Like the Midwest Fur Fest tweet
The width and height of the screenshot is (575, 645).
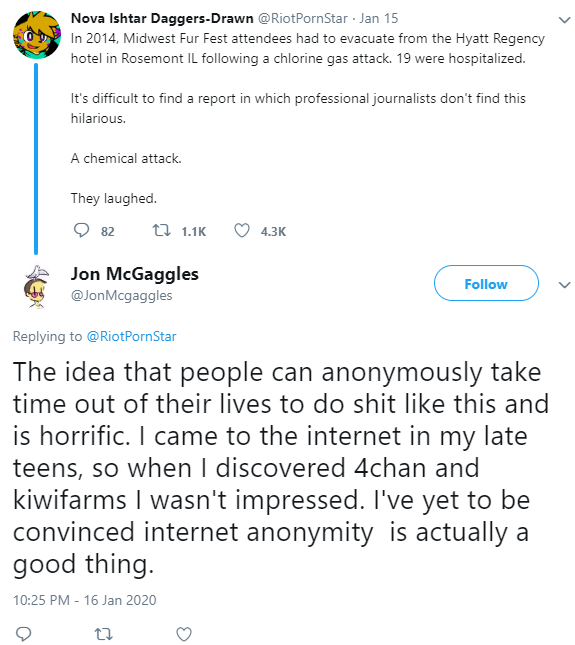point(242,230)
